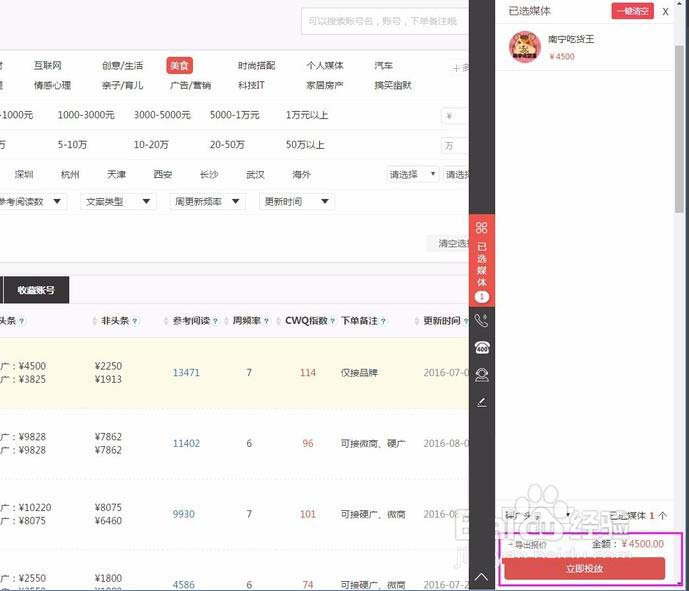Filter followers 50万以上
Screen dimensions: 689x591
[x=305, y=145]
